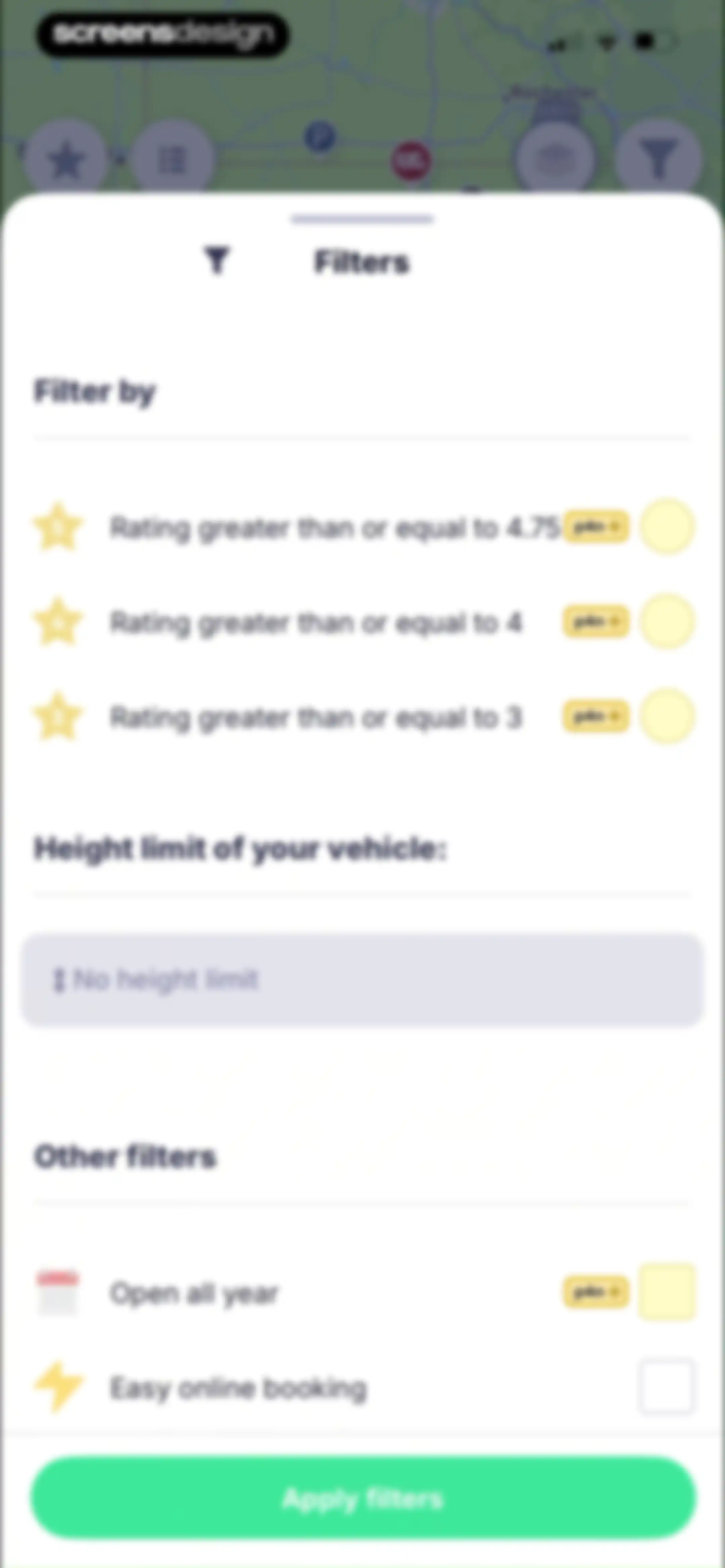Open the No height limit selector
Image resolution: width=725 pixels, height=1568 pixels.
[363, 980]
